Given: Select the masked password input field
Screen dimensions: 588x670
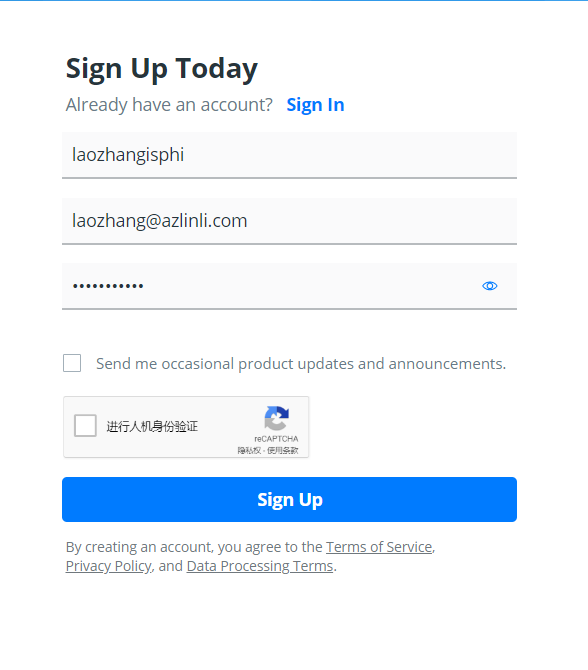Looking at the screenshot, I should click(289, 286).
